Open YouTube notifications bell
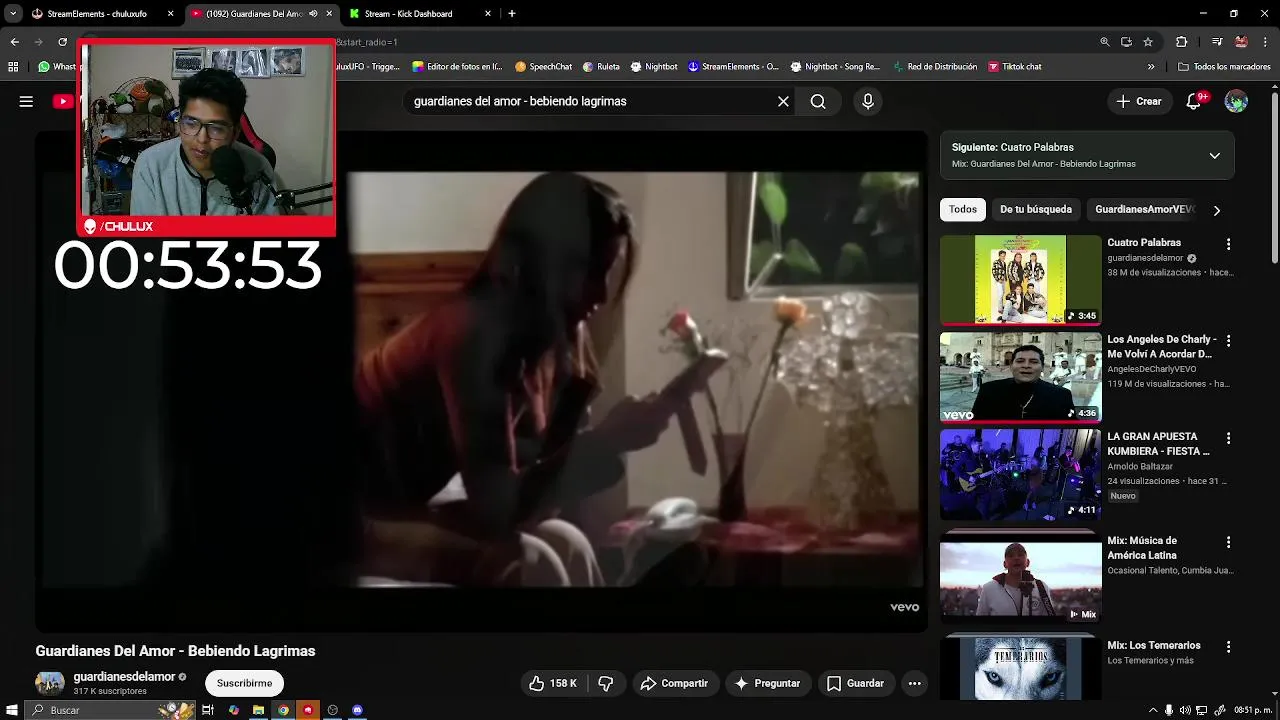 1193,101
